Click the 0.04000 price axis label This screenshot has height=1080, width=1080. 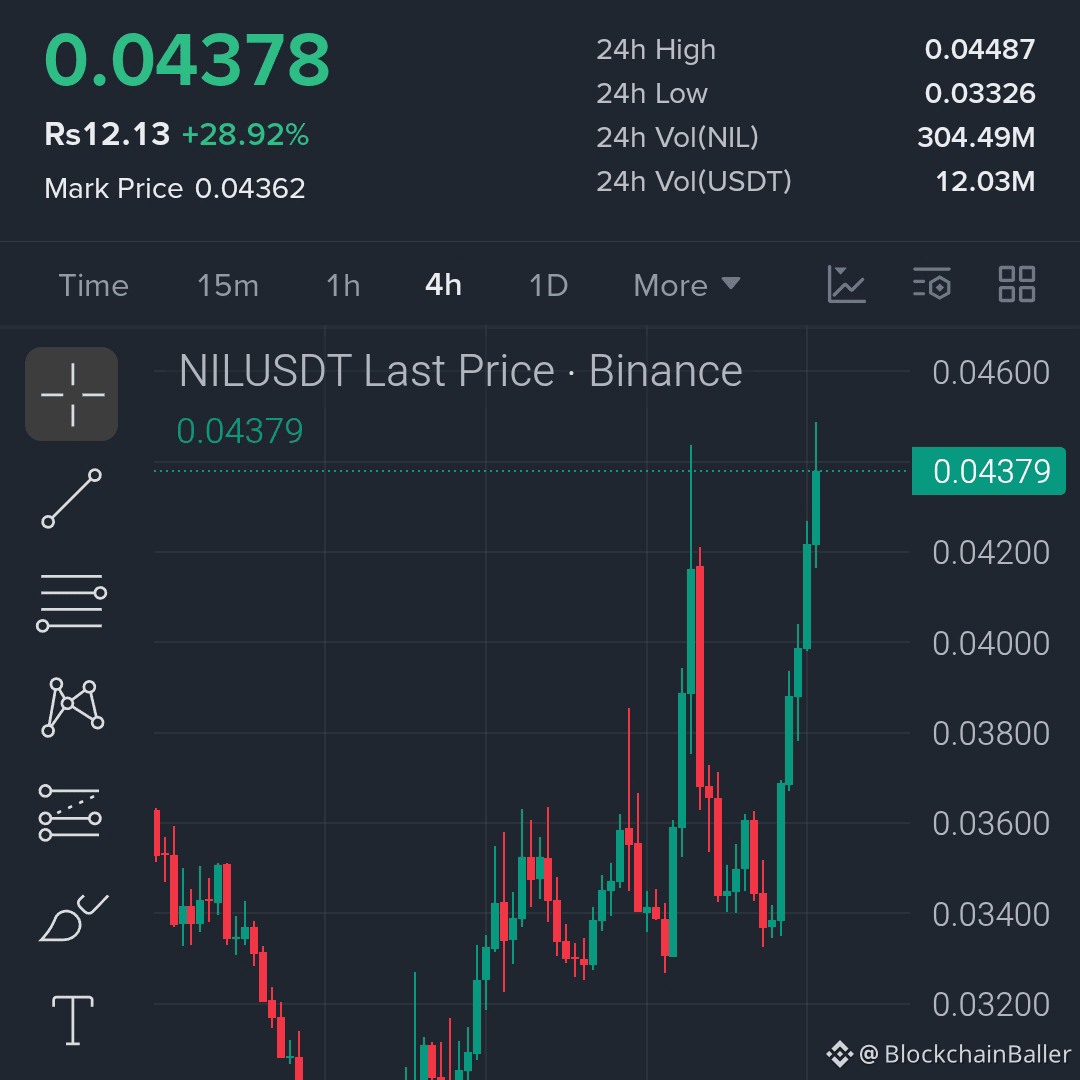[990, 643]
